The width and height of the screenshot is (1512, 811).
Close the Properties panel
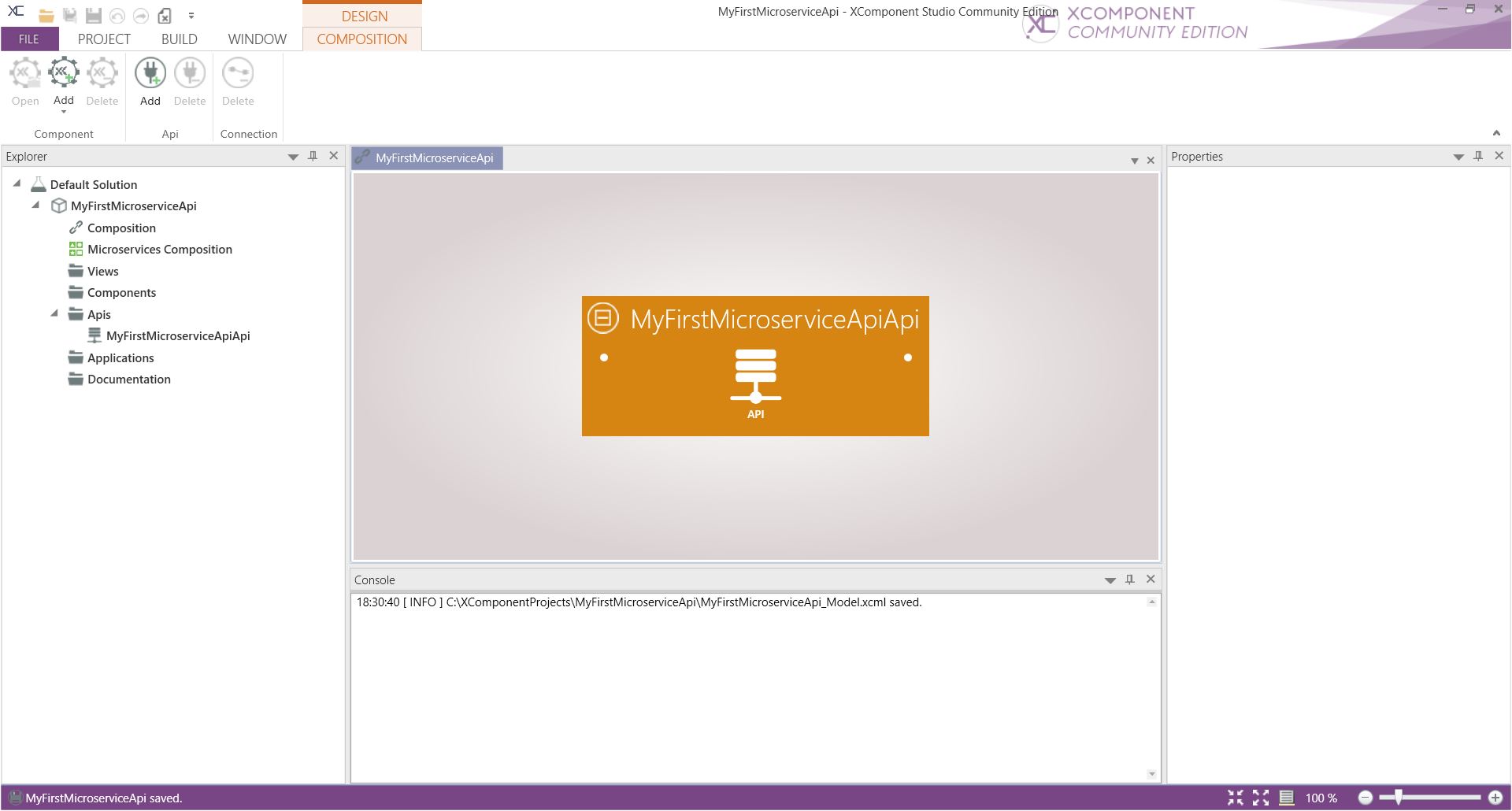tap(1499, 156)
